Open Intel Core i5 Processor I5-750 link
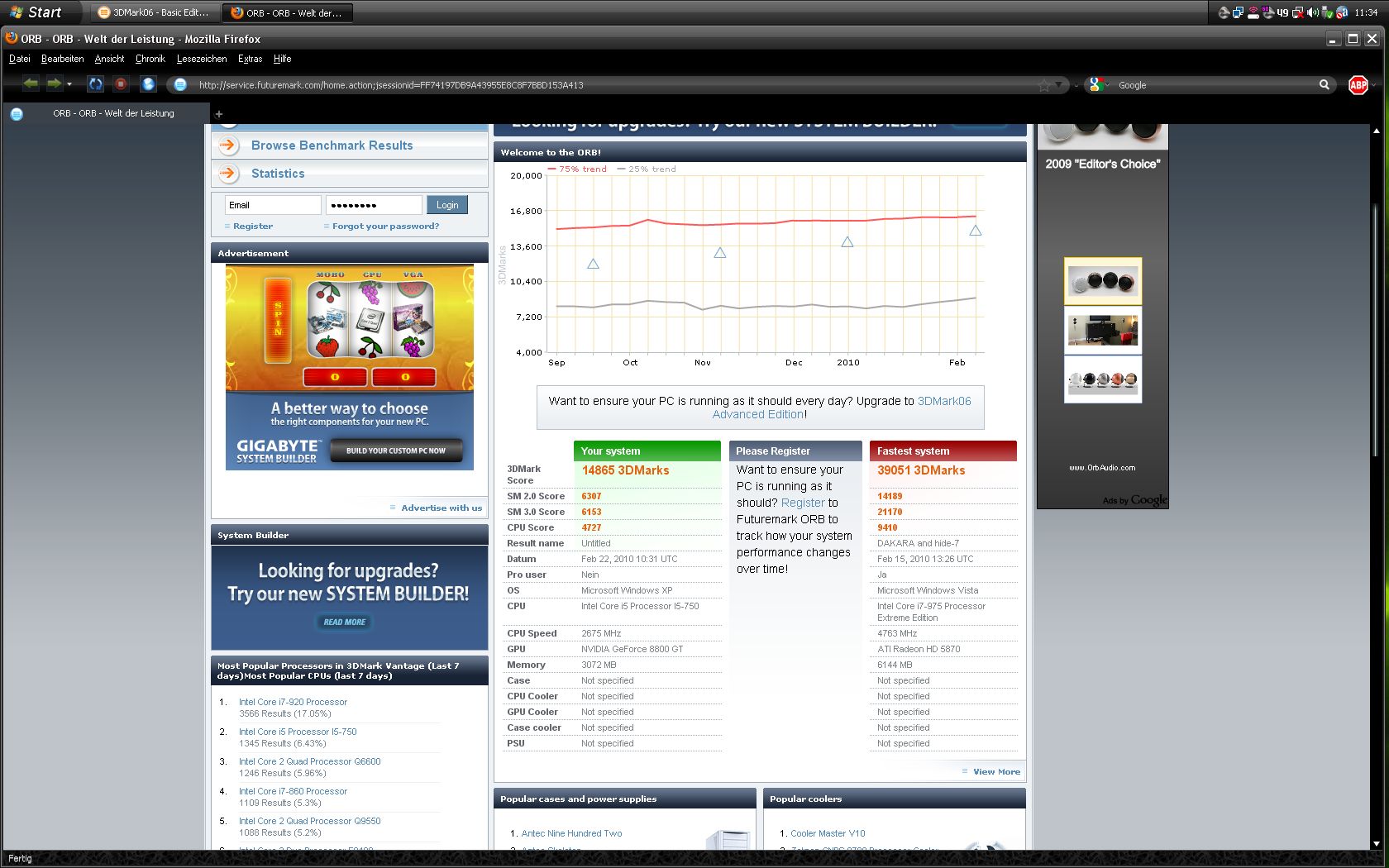Viewport: 1389px width, 868px height. coord(298,732)
